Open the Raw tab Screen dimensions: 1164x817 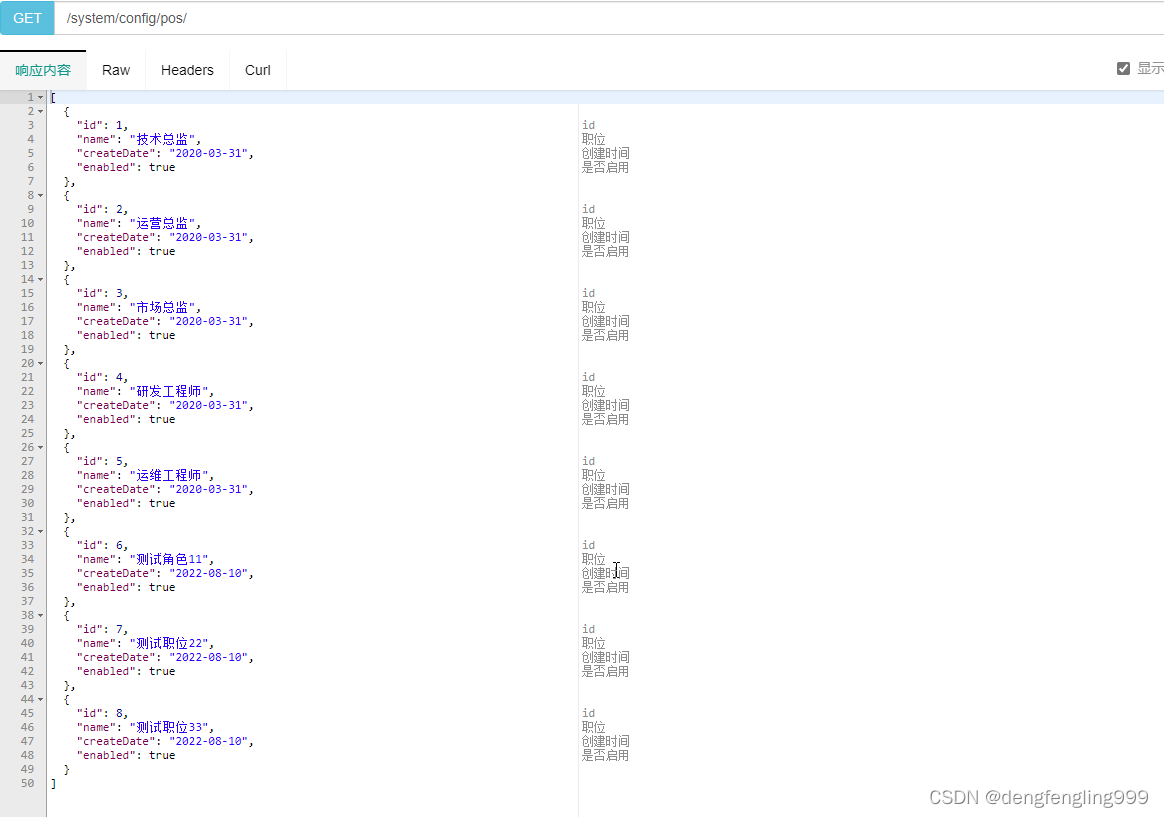(116, 70)
